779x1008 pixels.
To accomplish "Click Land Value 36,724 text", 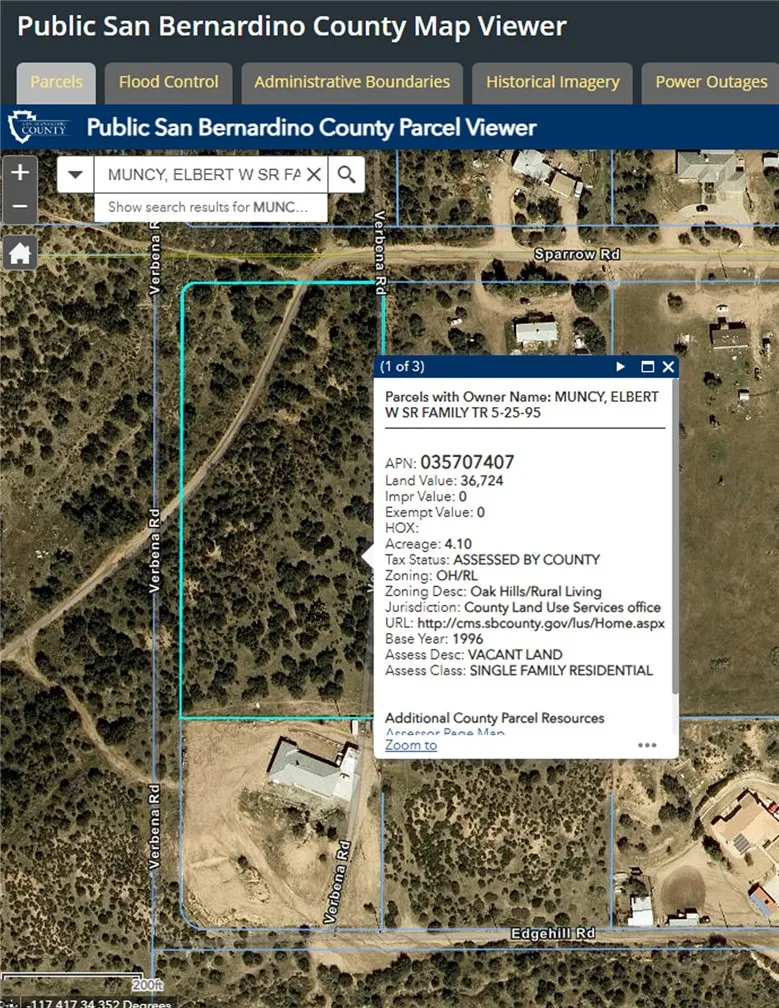I will pos(444,481).
